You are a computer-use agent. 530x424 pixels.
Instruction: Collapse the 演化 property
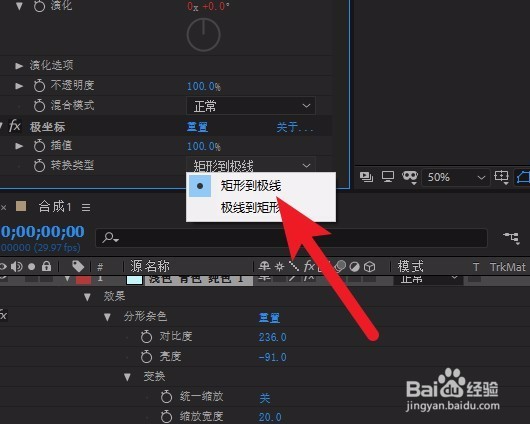coord(19,6)
